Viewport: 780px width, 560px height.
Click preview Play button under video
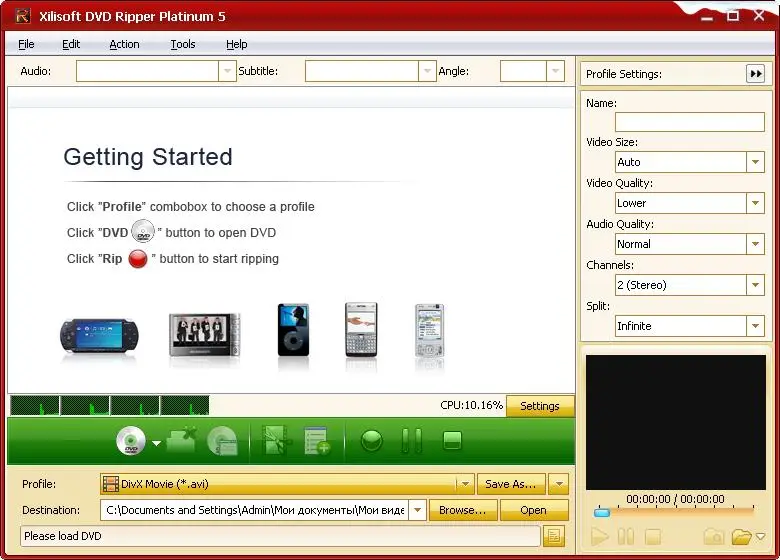click(599, 537)
